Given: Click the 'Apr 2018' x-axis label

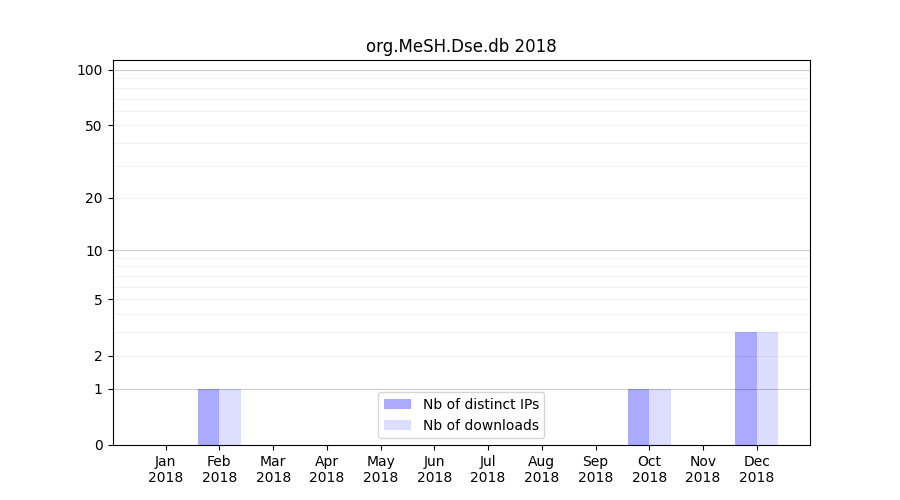Looking at the screenshot, I should pos(327,469).
